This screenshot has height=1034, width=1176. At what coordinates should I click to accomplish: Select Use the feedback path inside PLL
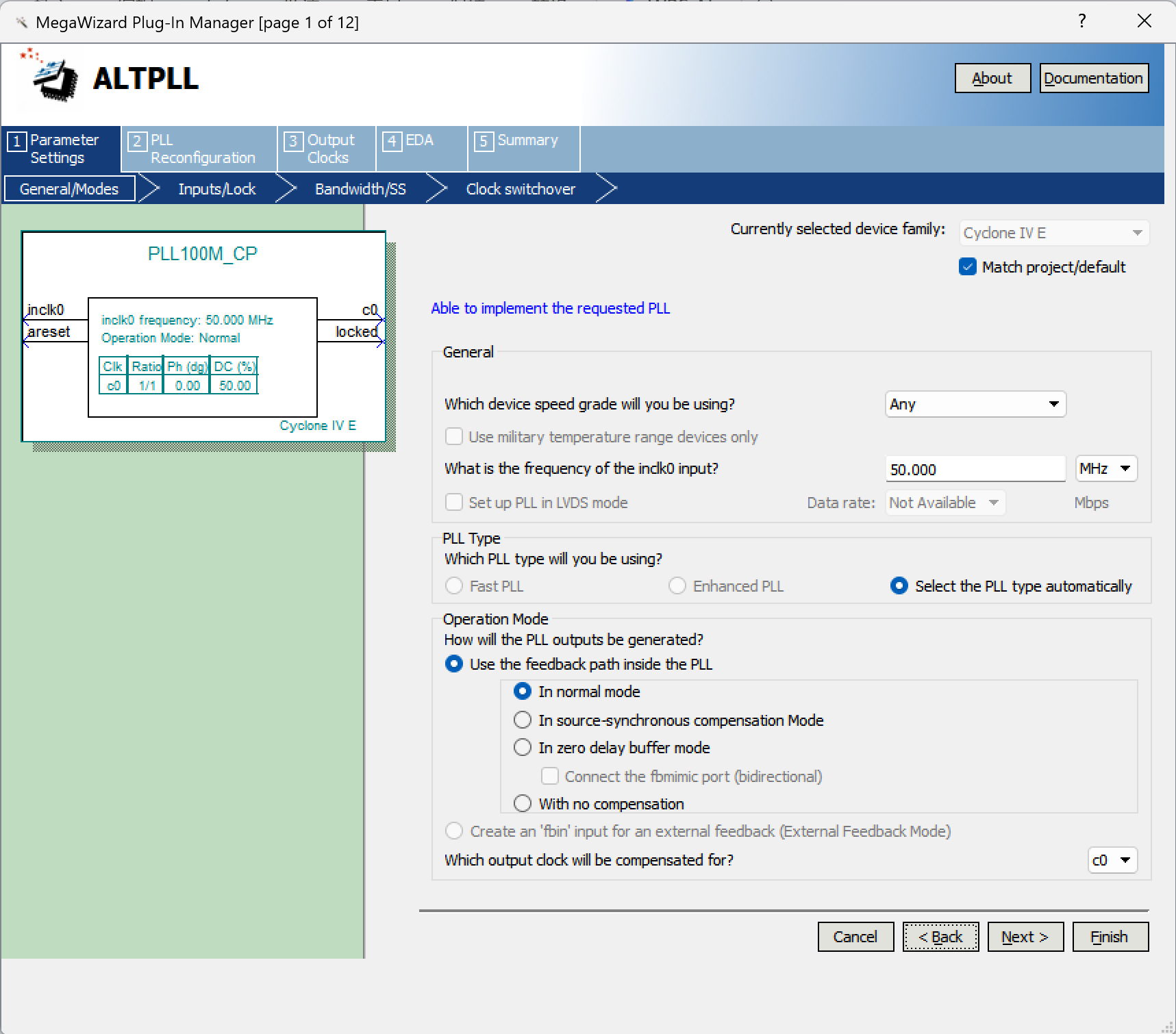point(453,664)
